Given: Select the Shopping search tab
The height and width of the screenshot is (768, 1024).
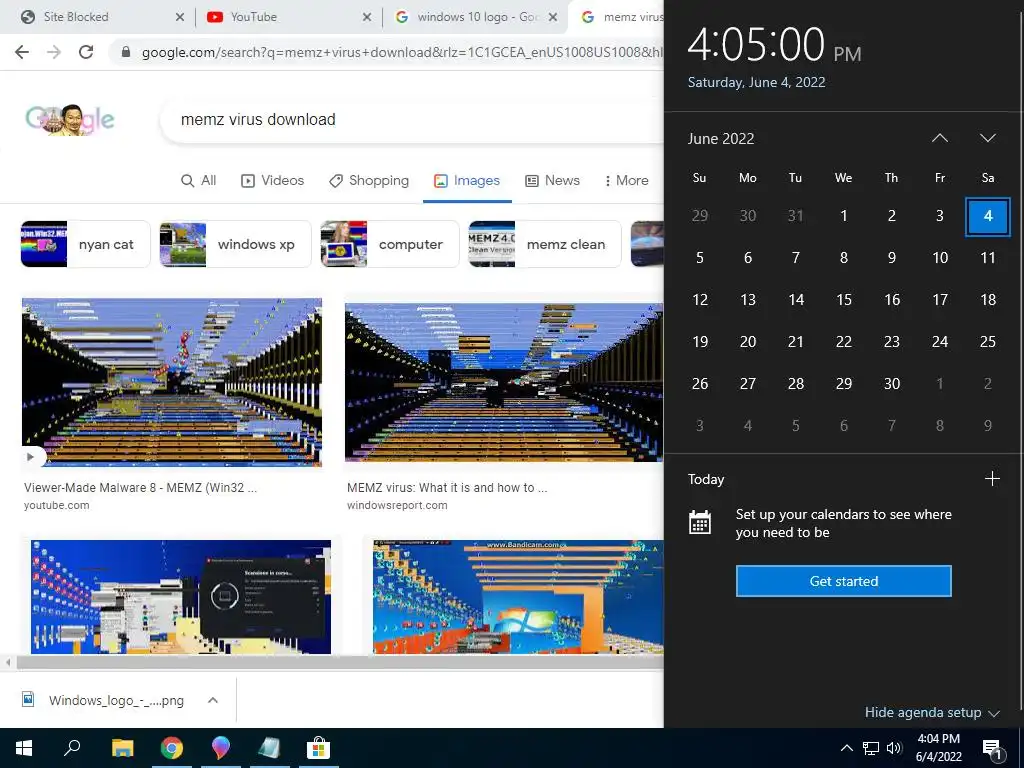Looking at the screenshot, I should coord(369,181).
